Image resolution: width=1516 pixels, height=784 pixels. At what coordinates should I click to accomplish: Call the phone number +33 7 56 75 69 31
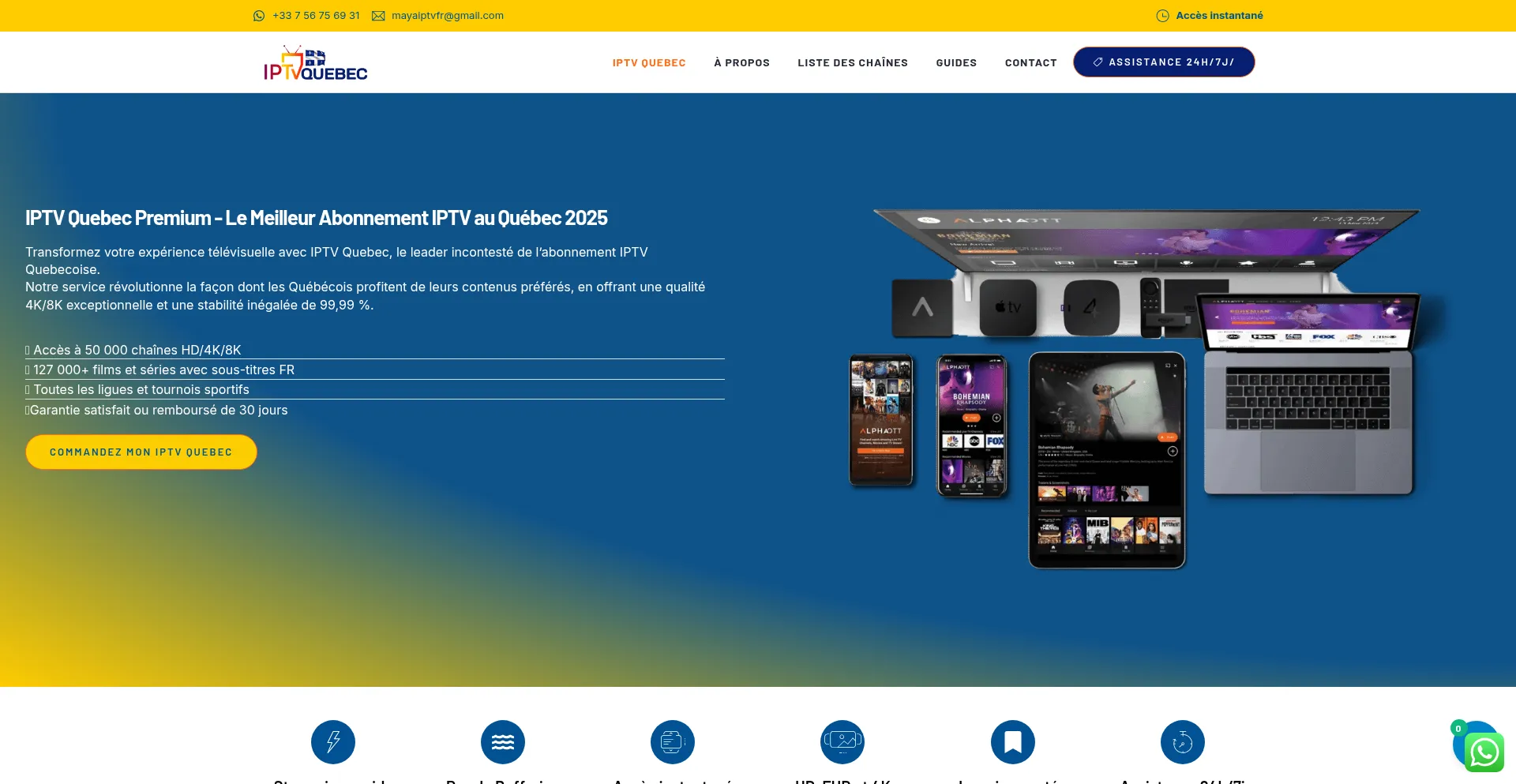316,16
